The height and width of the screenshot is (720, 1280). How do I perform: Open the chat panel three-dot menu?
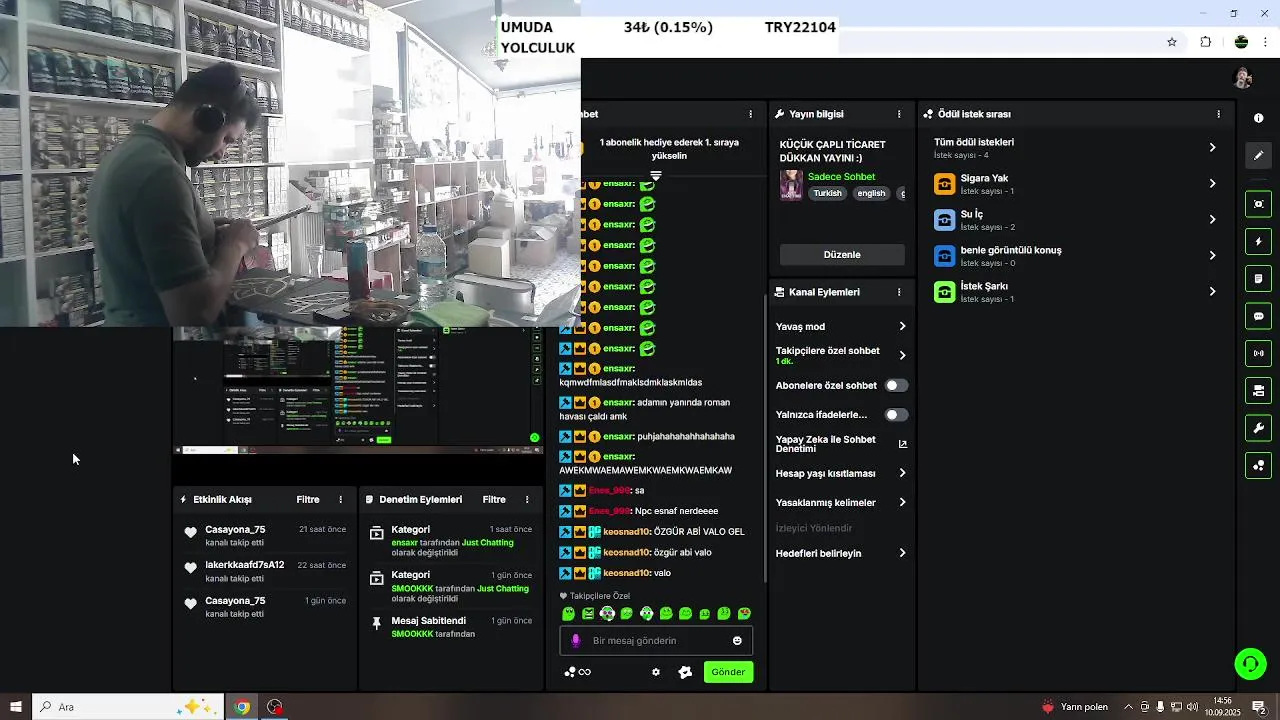(x=751, y=114)
